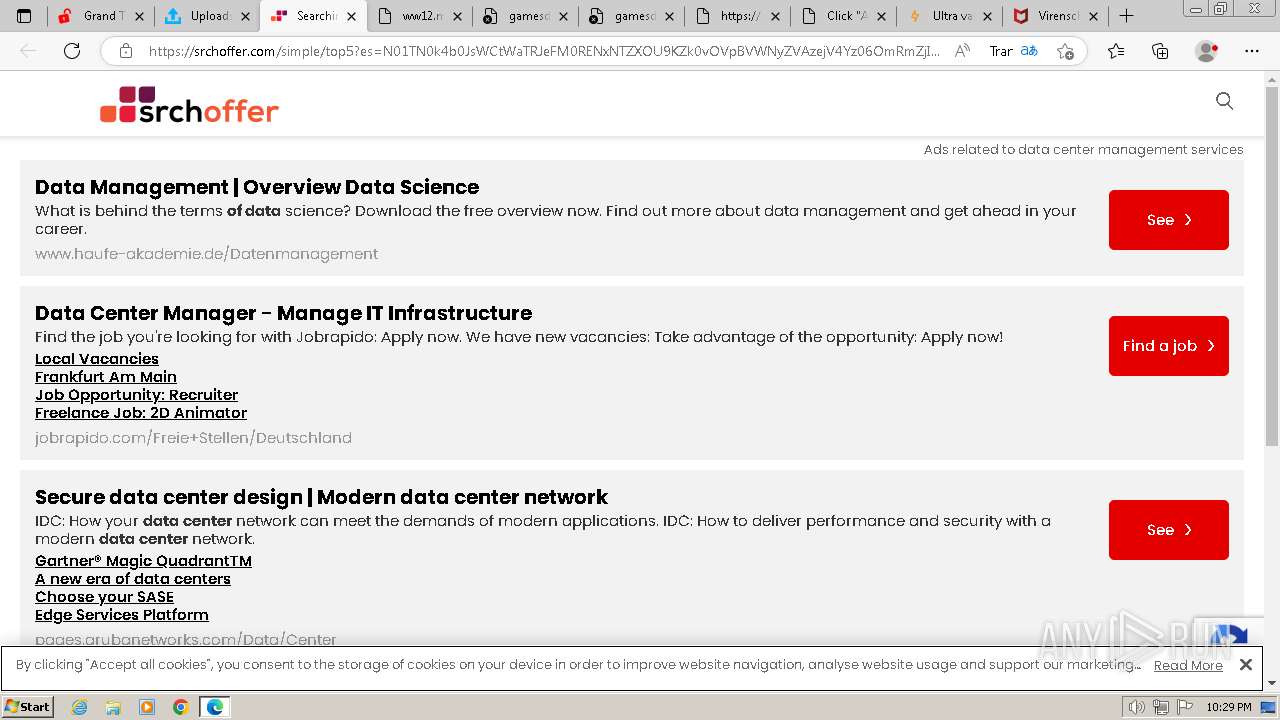1280x720 pixels.
Task: Click See button for Secure data center ad
Action: [x=1168, y=530]
